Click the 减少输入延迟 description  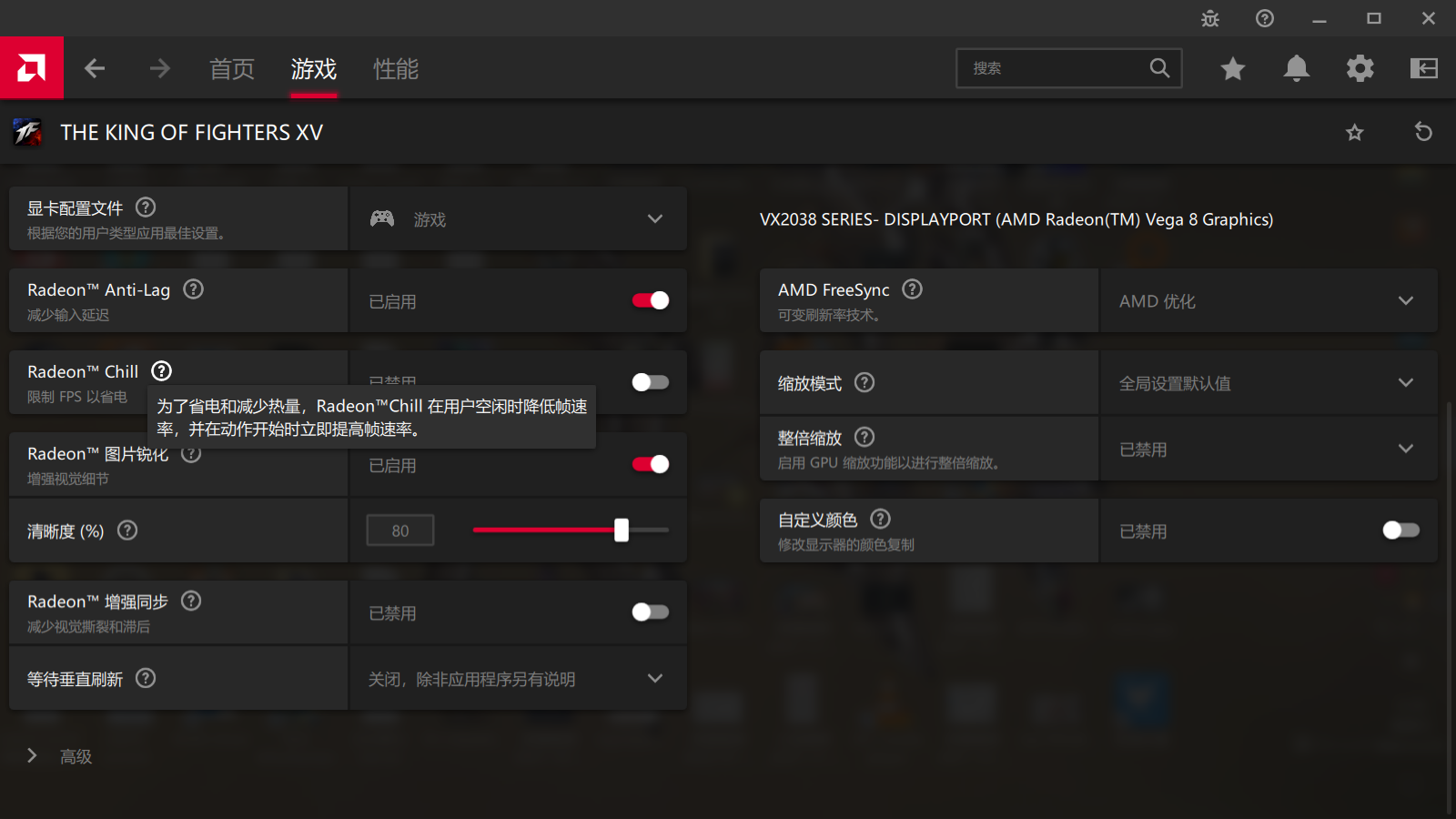pos(68,316)
